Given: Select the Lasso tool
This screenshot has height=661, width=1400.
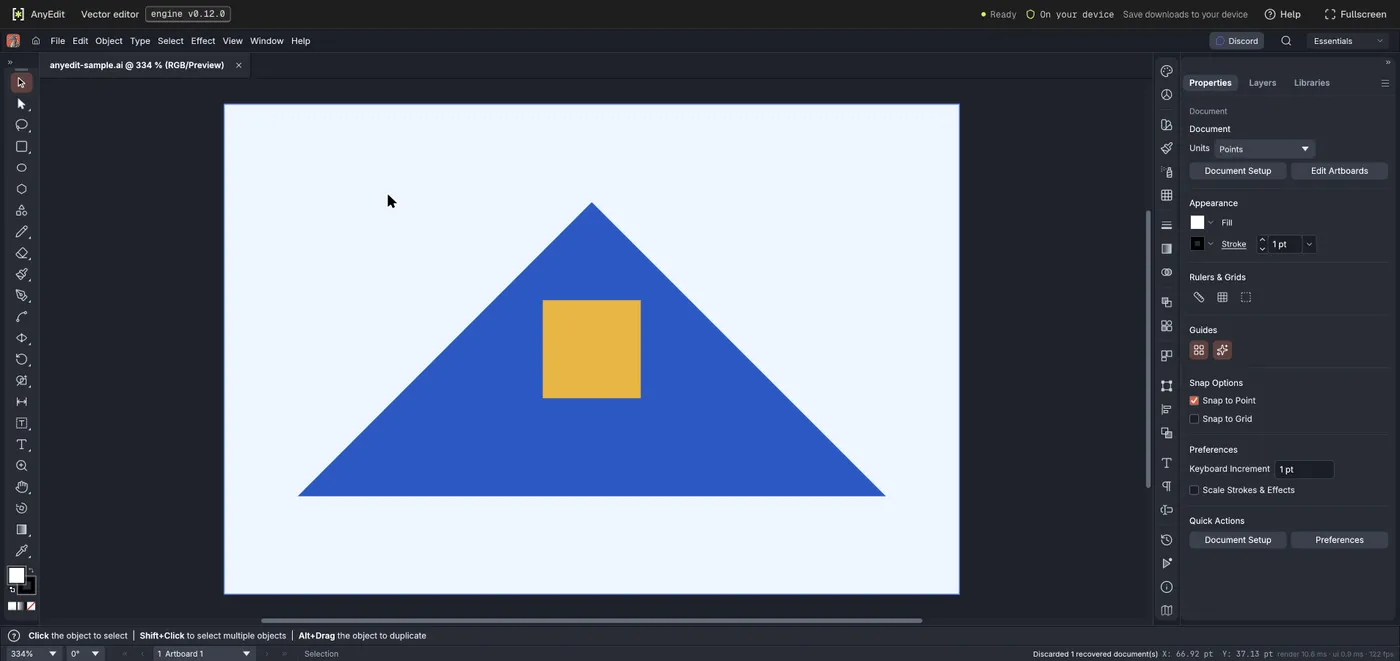Looking at the screenshot, I should [21, 125].
